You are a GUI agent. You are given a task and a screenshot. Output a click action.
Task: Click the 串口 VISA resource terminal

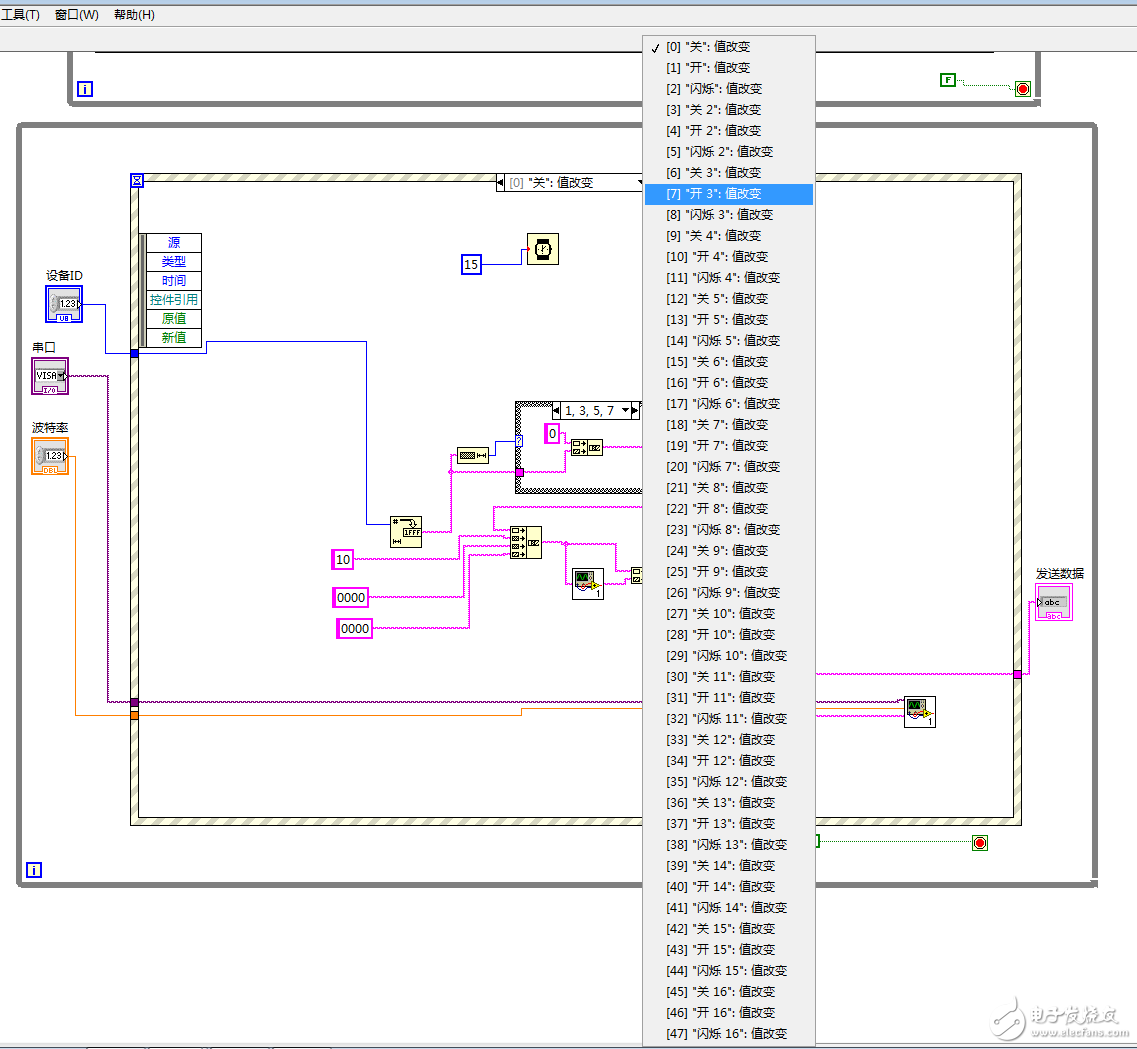coord(50,376)
